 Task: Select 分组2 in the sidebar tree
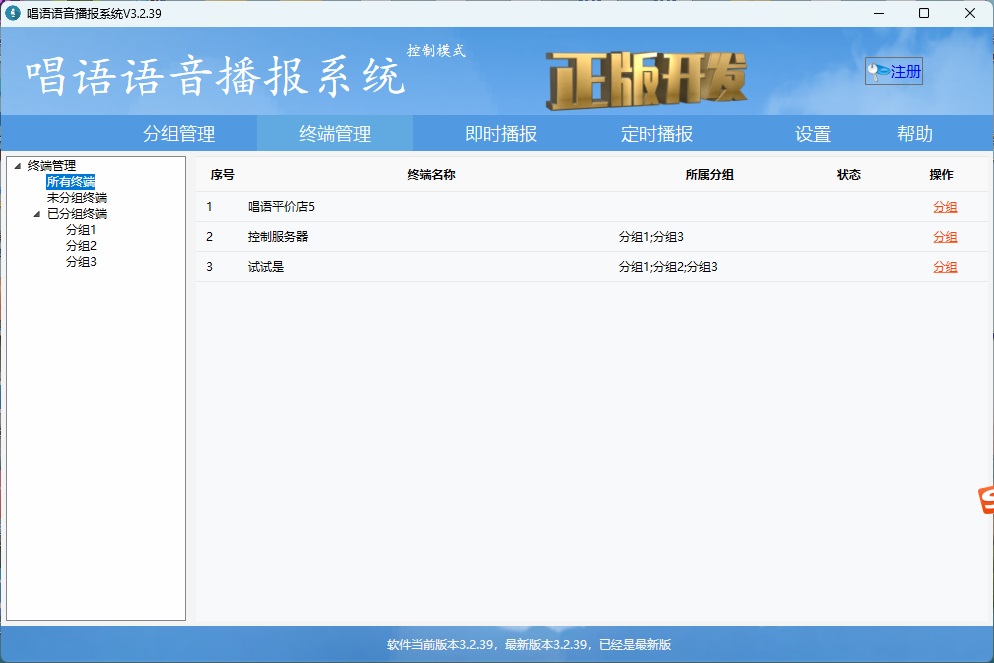[x=82, y=245]
